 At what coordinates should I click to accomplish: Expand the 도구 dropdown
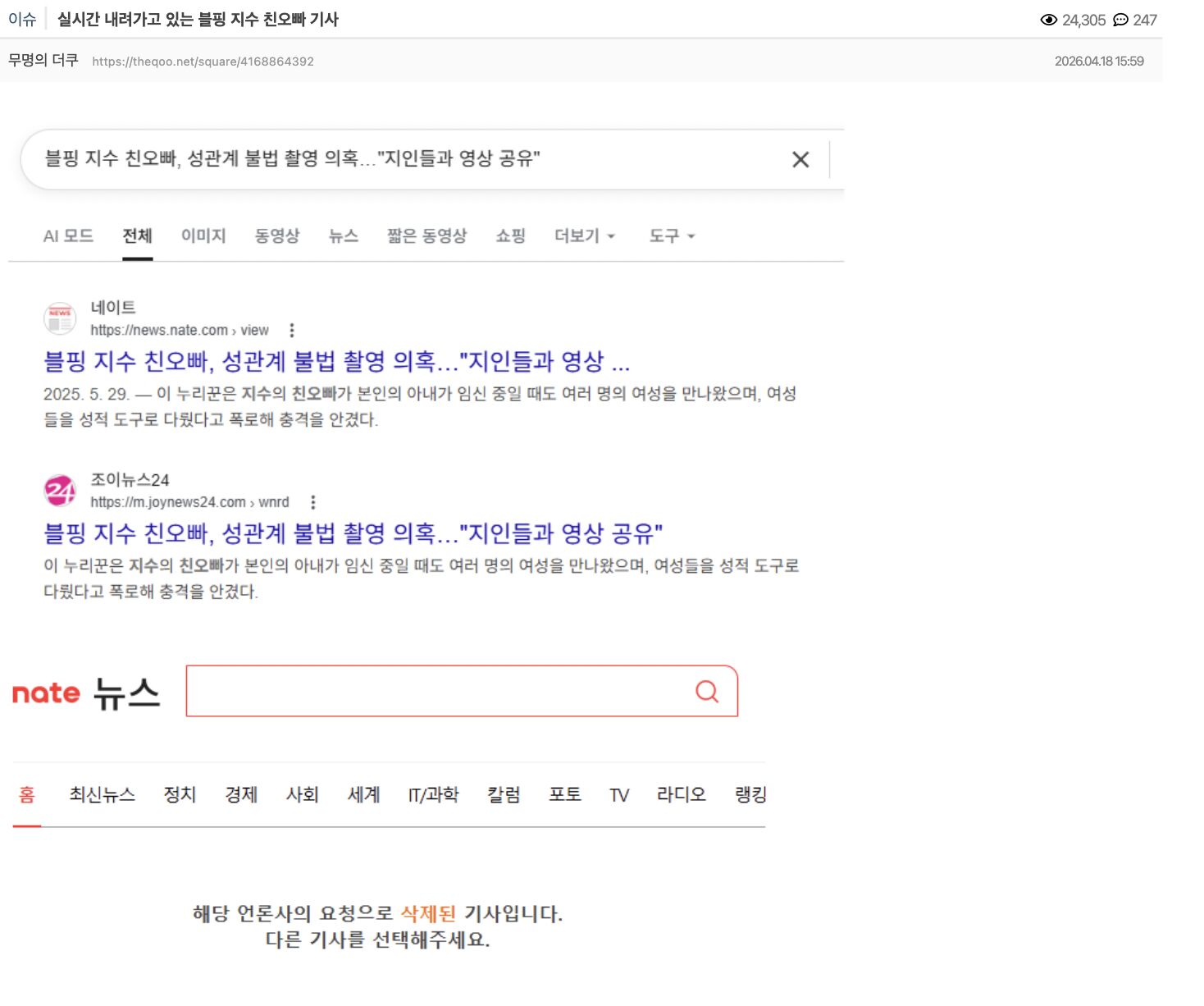click(x=672, y=235)
